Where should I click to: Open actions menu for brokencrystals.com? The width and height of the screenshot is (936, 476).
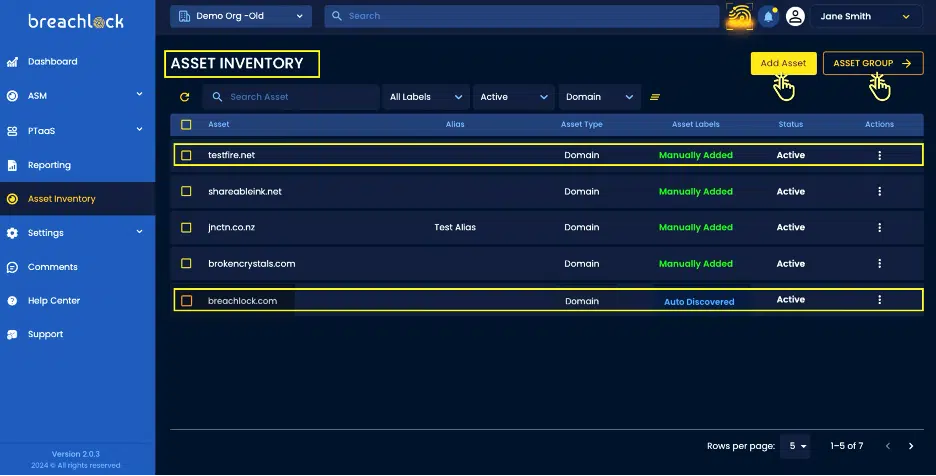point(879,263)
